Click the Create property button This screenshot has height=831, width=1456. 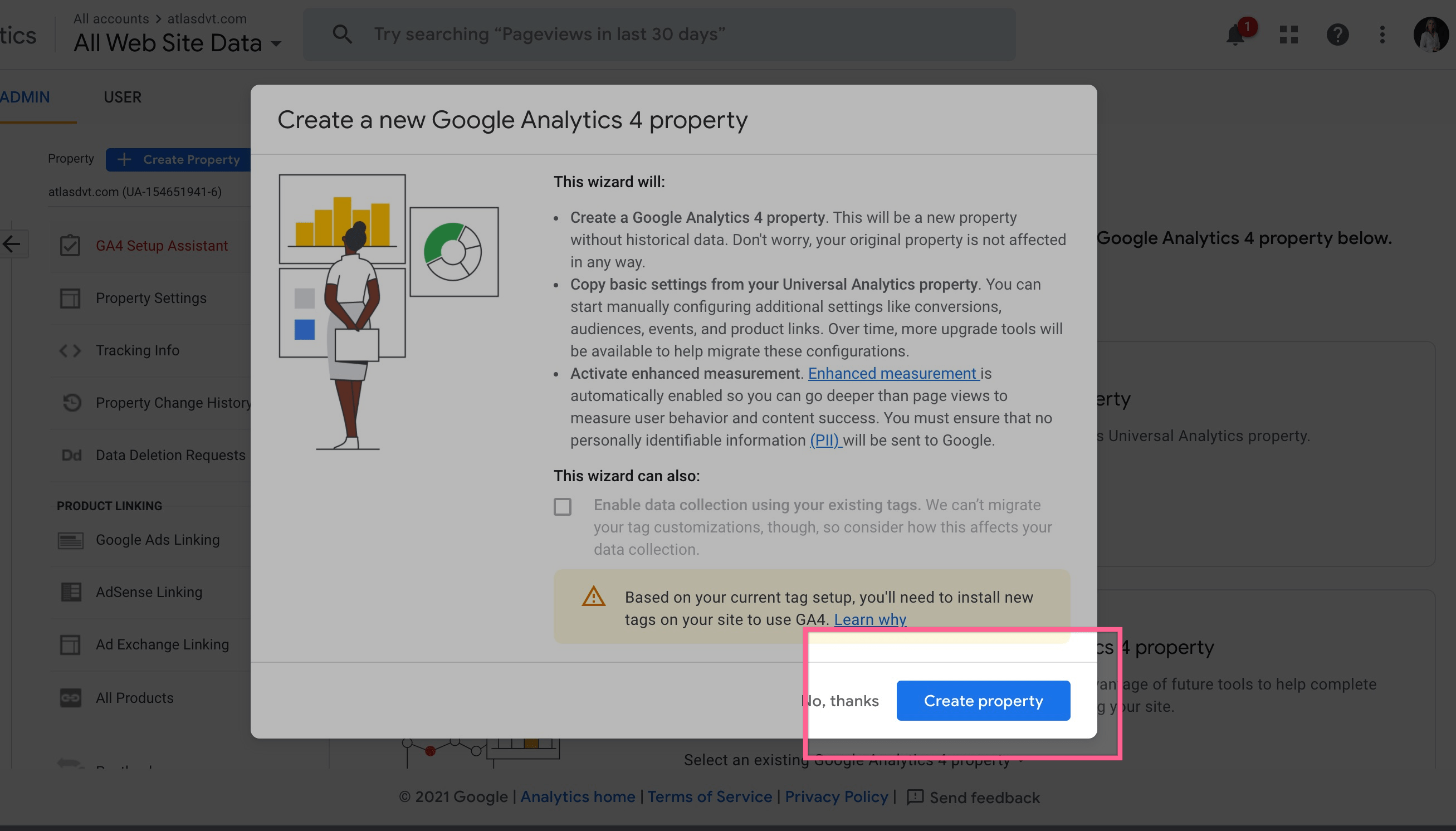point(983,700)
